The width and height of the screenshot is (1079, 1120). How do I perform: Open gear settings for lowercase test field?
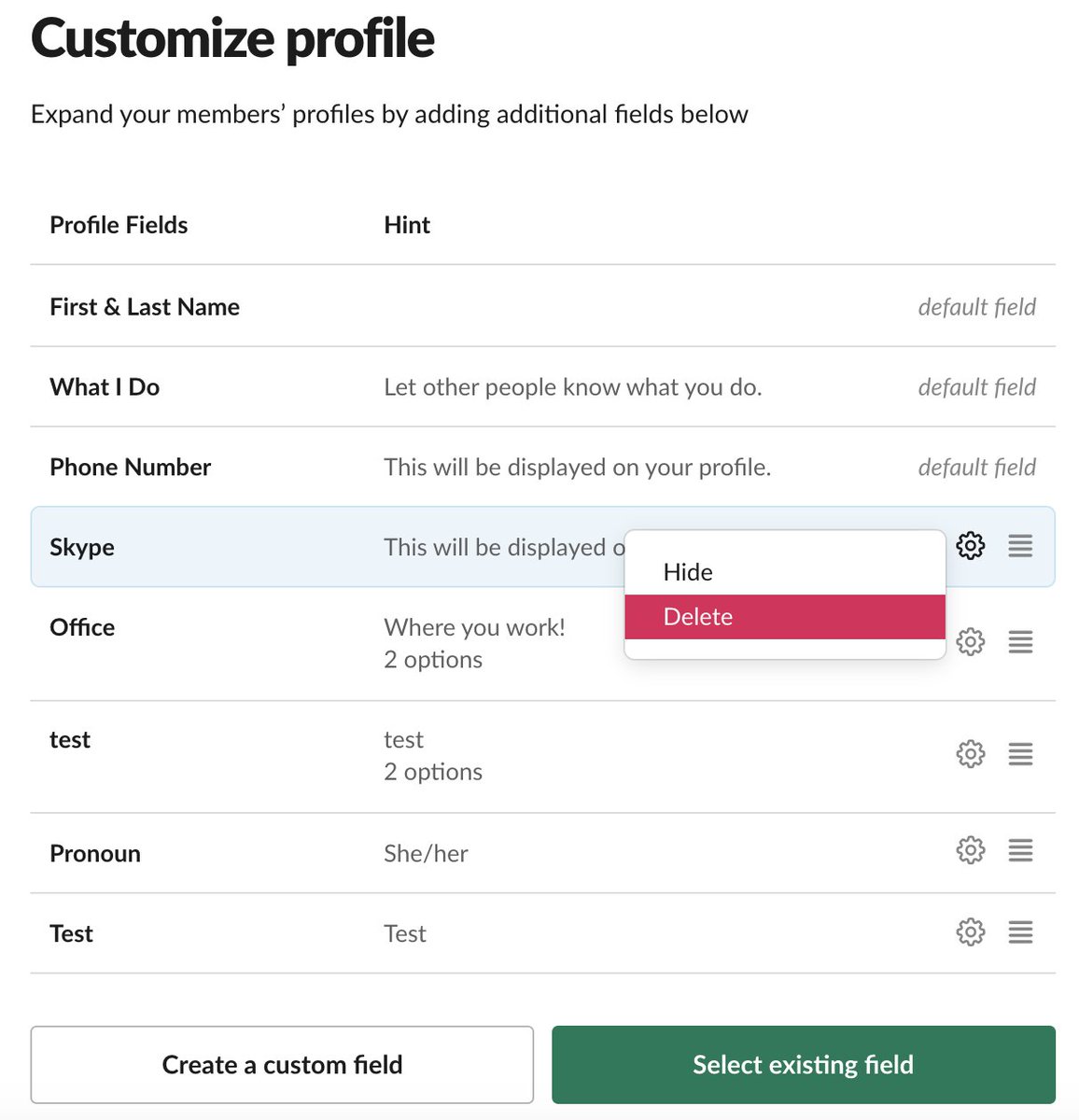coord(970,754)
